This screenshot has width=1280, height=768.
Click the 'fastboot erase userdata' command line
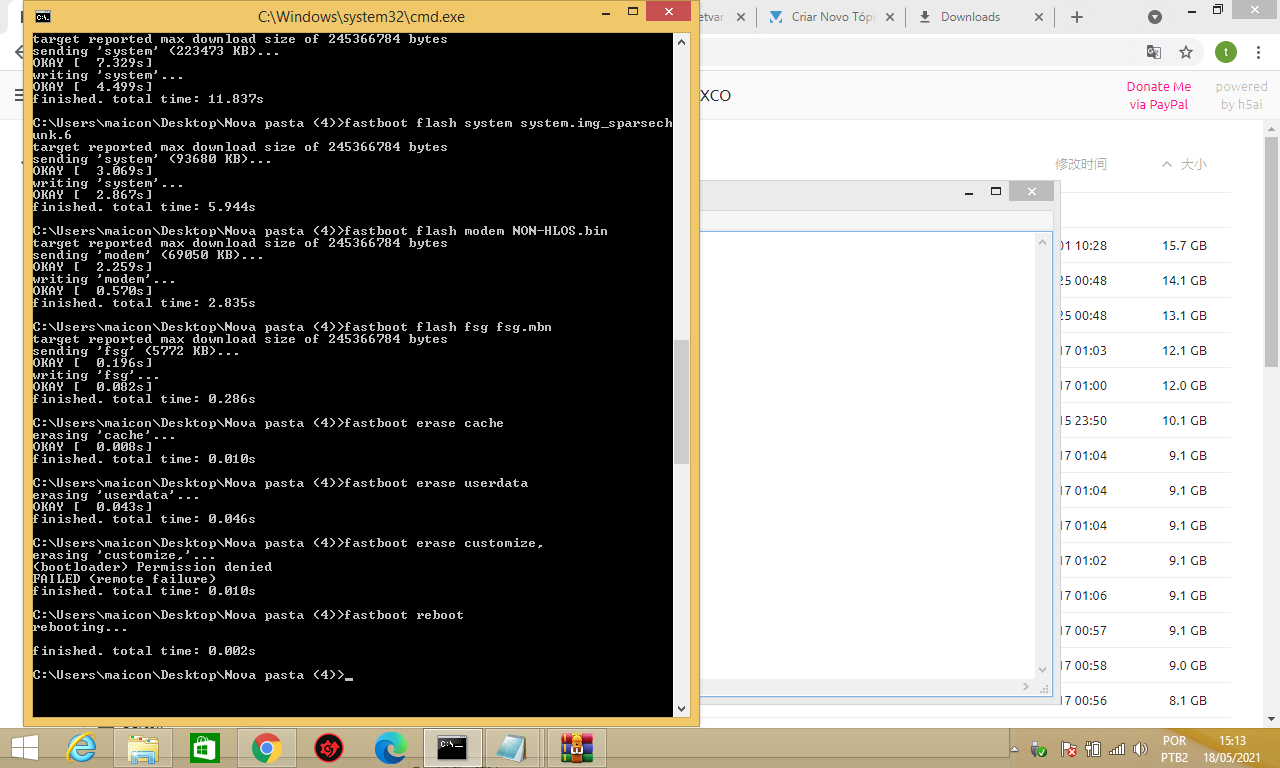coord(280,483)
